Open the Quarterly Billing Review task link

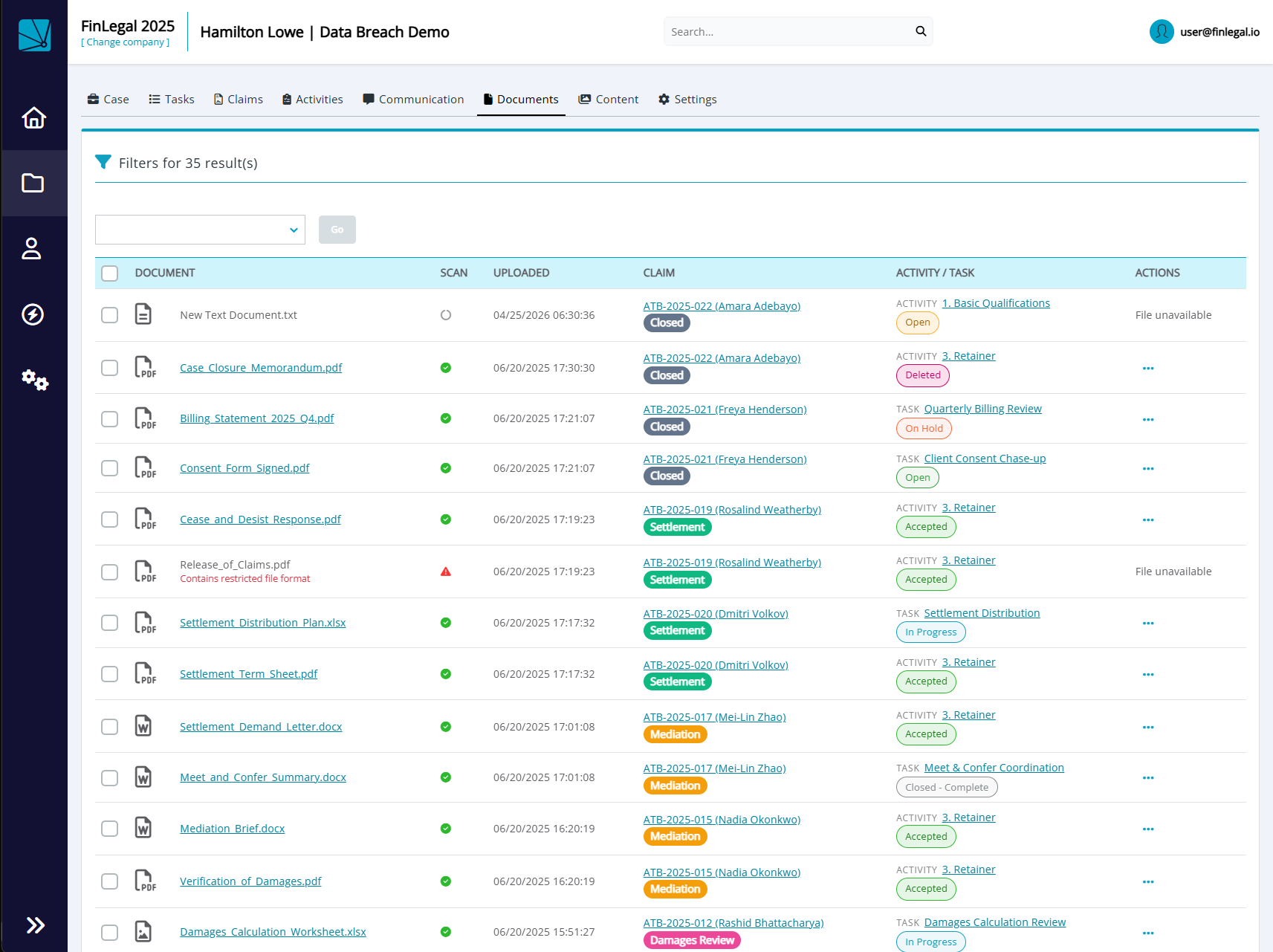[982, 409]
